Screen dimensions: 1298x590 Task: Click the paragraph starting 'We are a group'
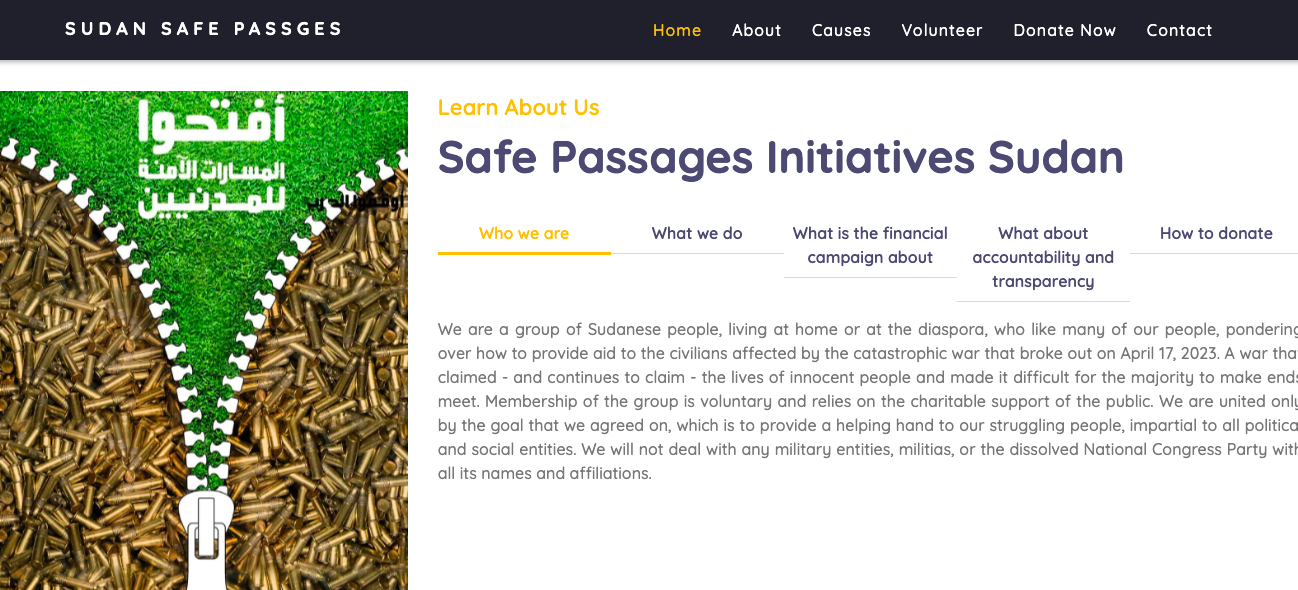[868, 401]
